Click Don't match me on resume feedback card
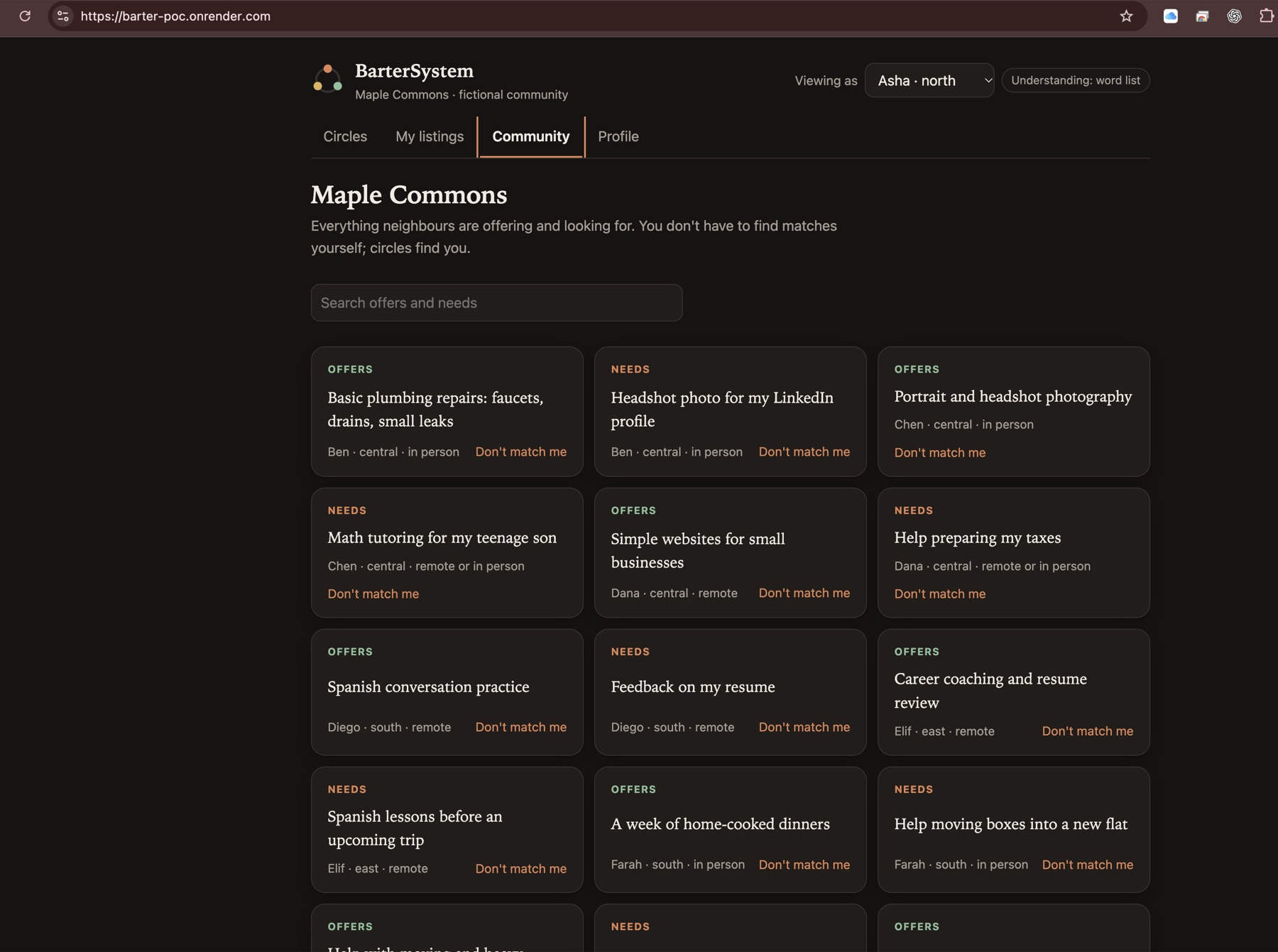This screenshot has height=952, width=1278. [804, 727]
